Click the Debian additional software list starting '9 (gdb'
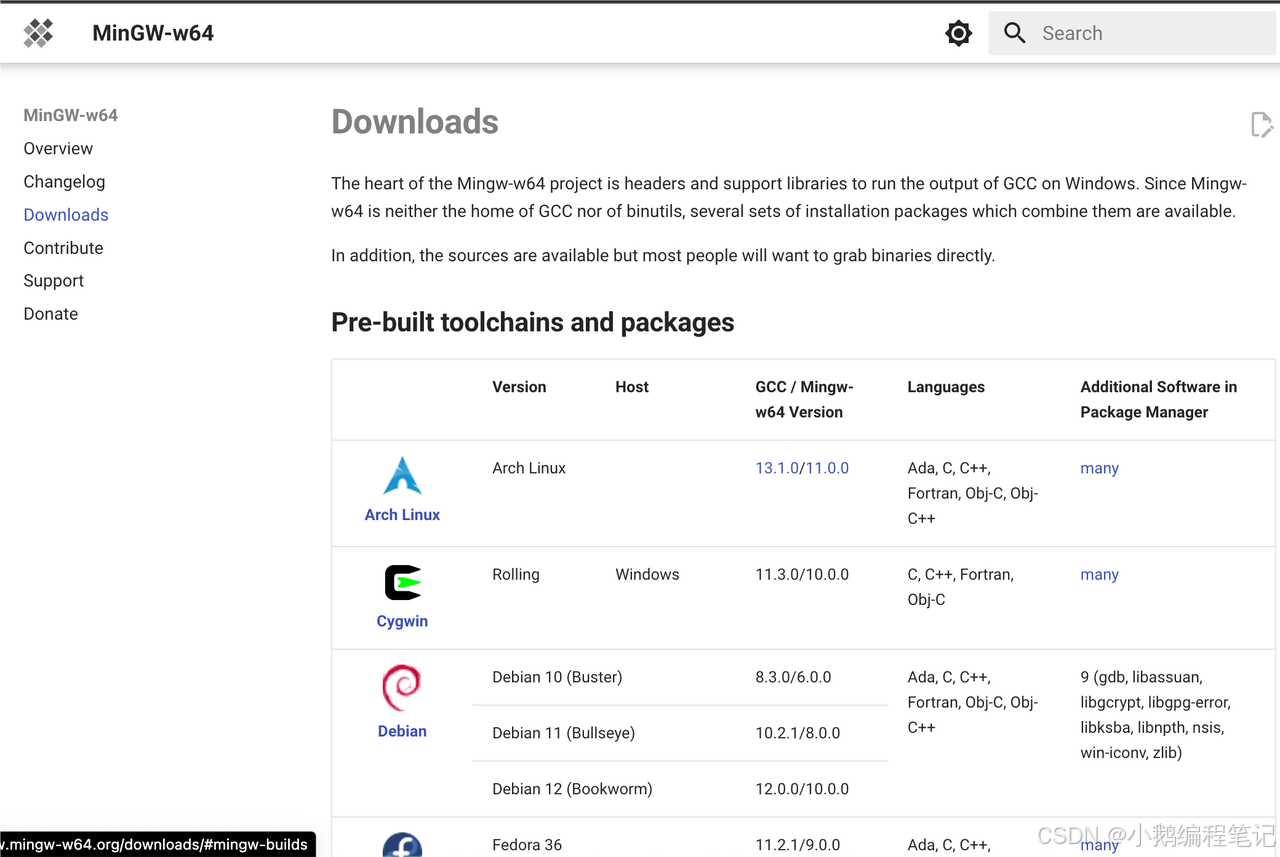 pyautogui.click(x=1155, y=715)
